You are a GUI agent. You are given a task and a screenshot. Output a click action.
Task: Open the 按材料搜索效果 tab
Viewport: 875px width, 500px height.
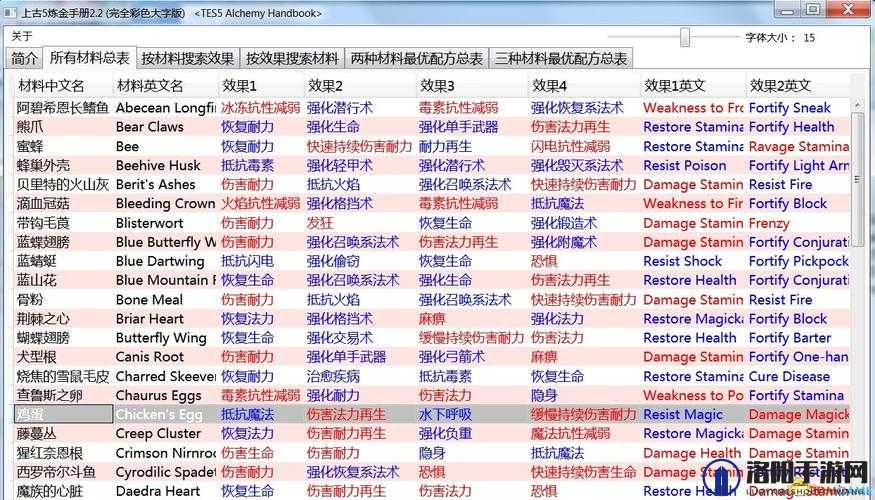pos(188,58)
